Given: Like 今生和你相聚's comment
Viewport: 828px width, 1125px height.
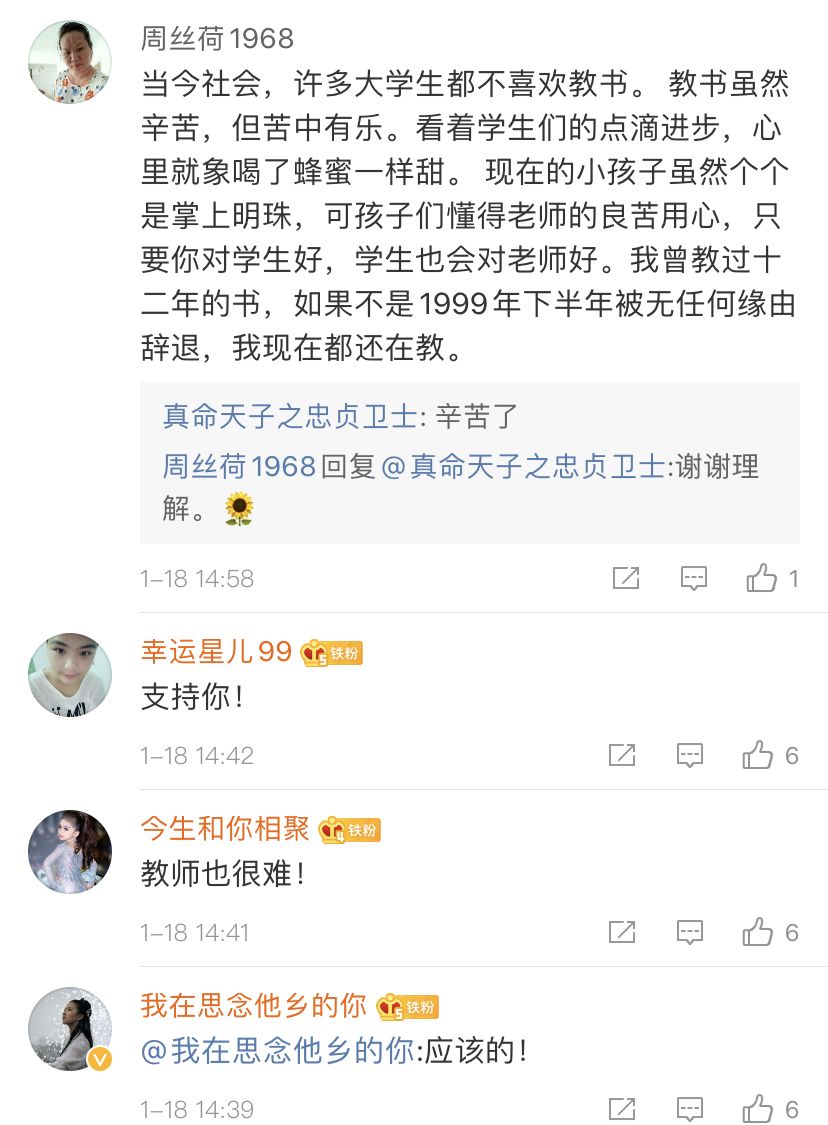Looking at the screenshot, I should pos(758,932).
